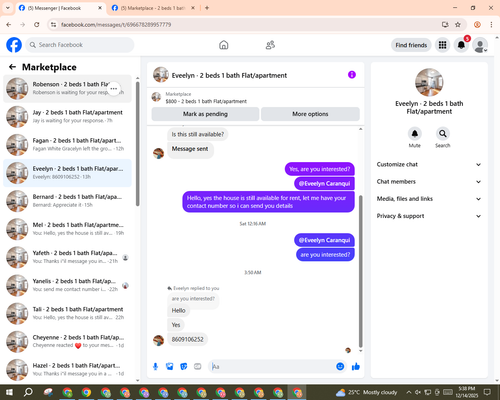Open the nine-dot menu grid icon

point(442,45)
